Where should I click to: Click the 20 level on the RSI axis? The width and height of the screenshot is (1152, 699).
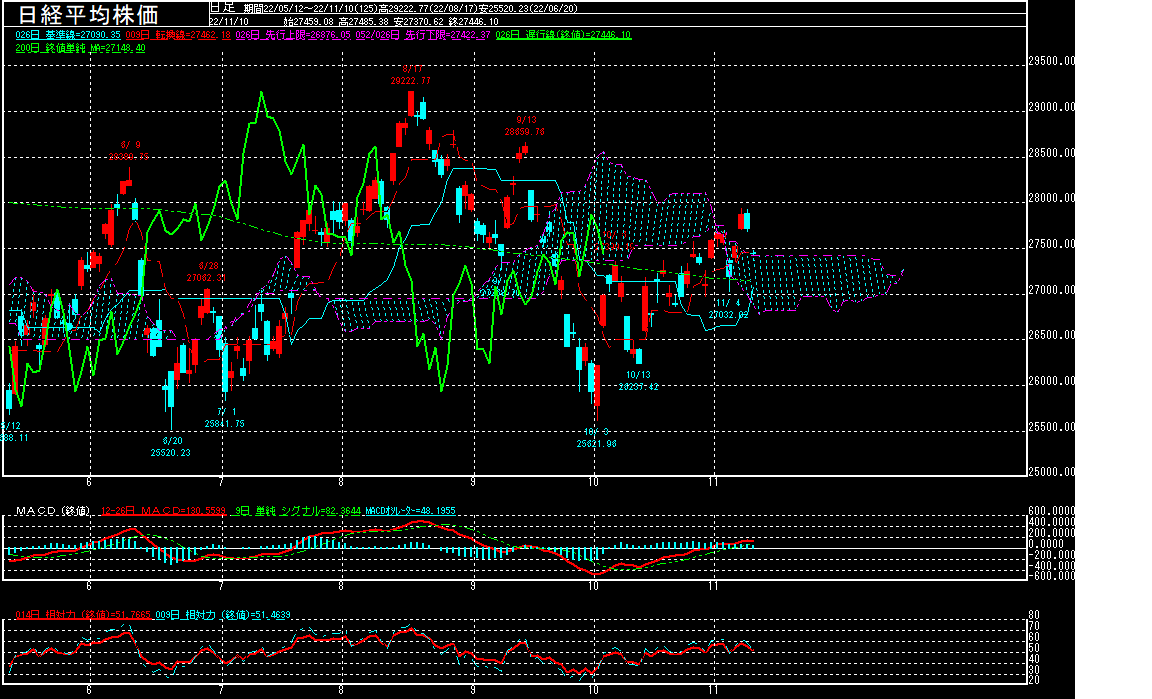1034,680
